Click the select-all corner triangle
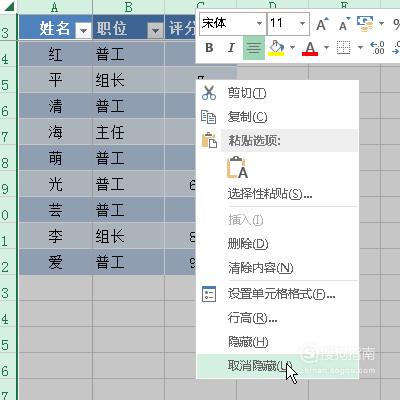400x400 pixels. [x=8, y=6]
